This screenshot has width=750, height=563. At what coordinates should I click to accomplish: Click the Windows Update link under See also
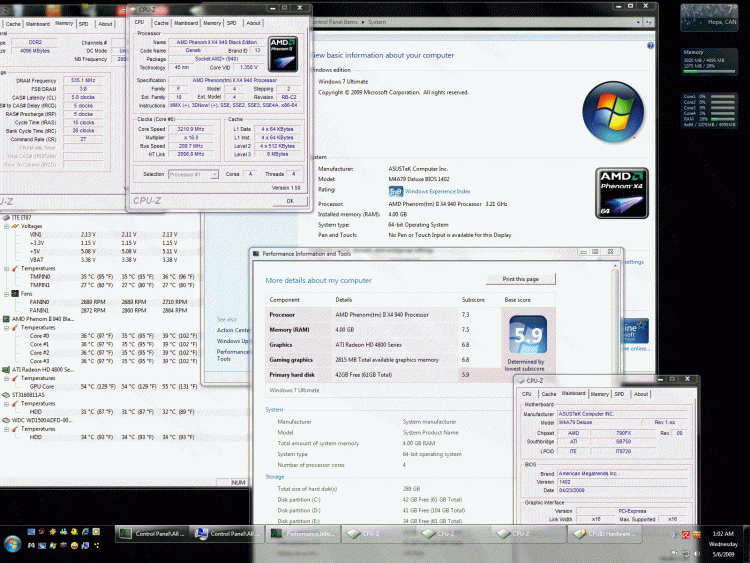(x=232, y=341)
